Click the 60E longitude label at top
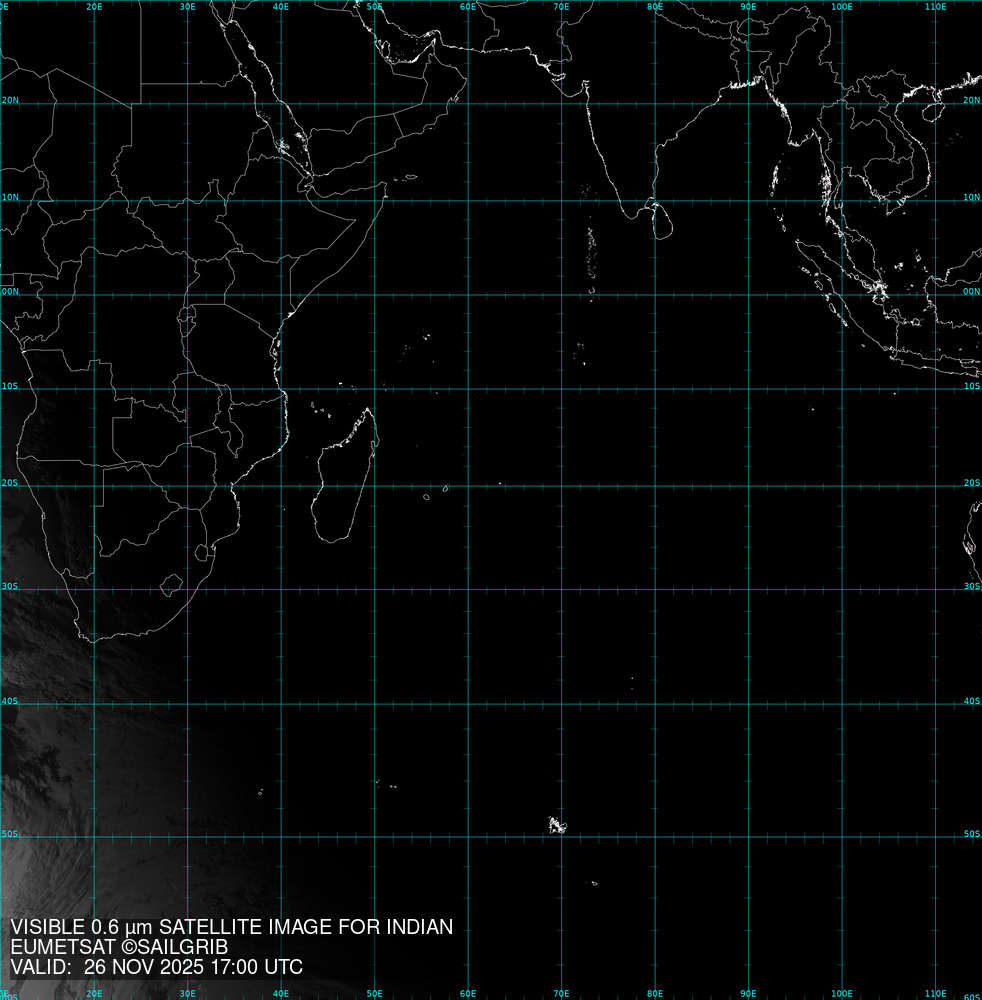Viewport: 982px width, 1000px height. [x=467, y=6]
